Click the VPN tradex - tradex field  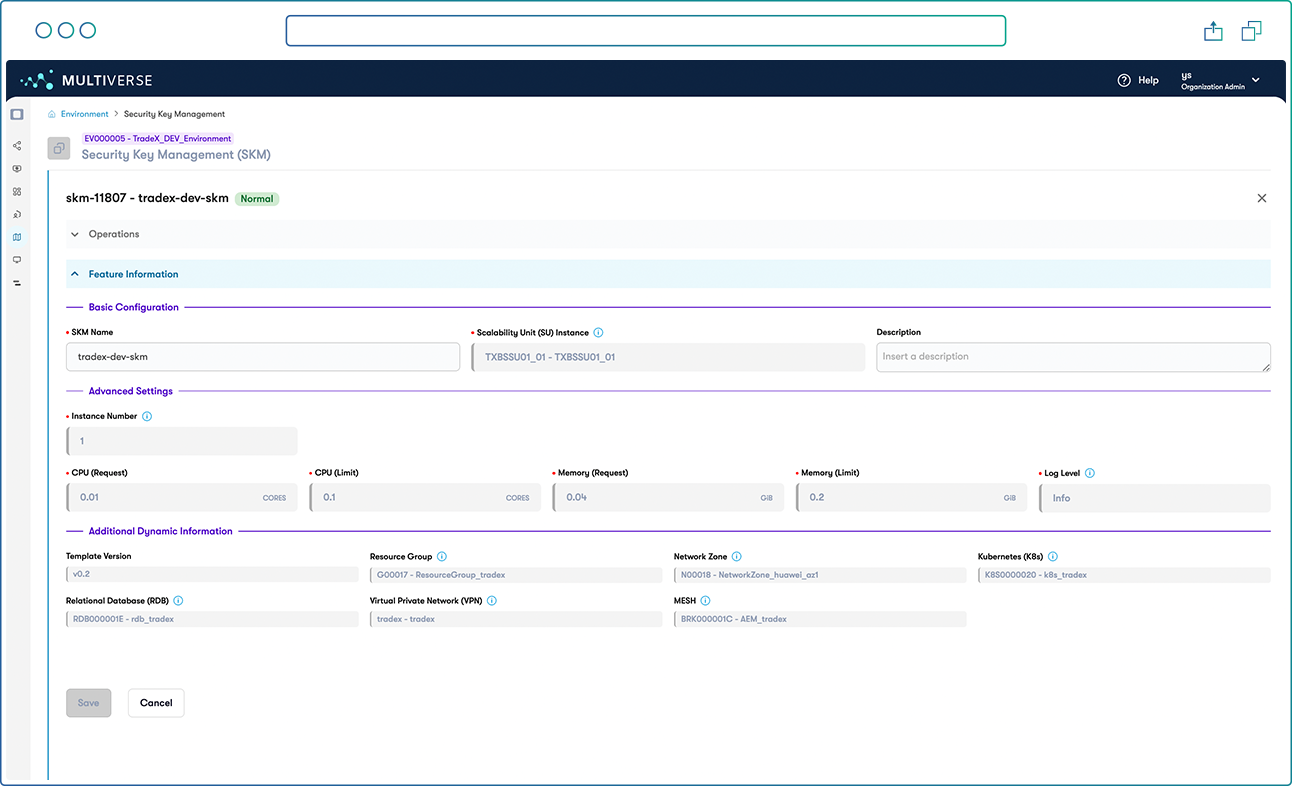[x=516, y=619]
